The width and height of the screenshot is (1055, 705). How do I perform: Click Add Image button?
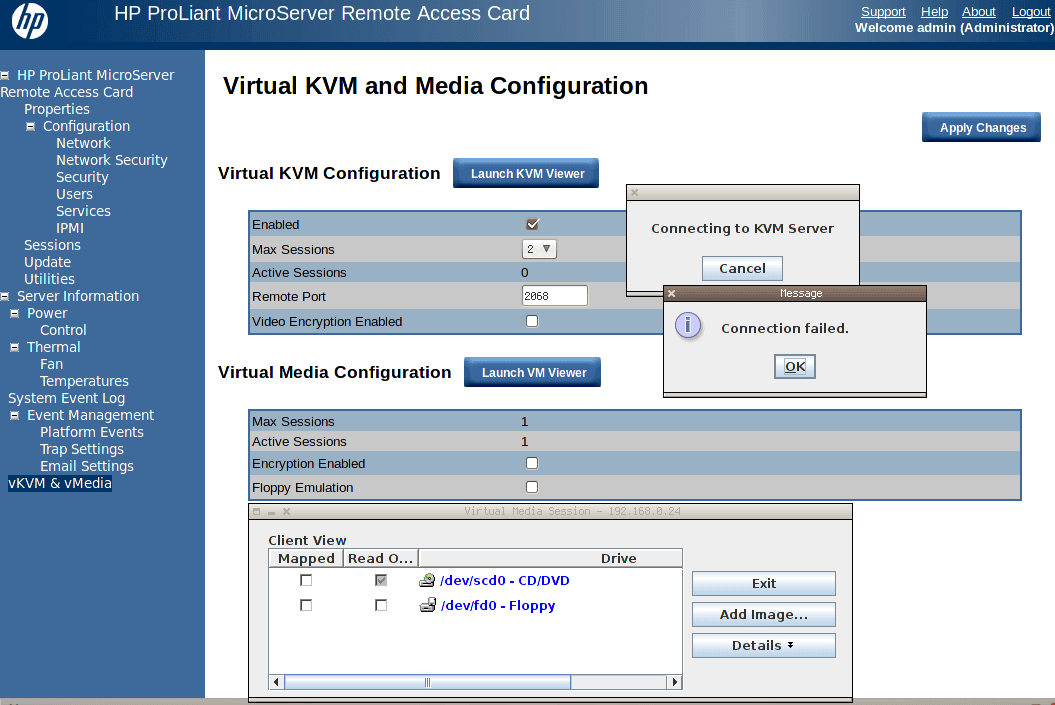tap(764, 614)
